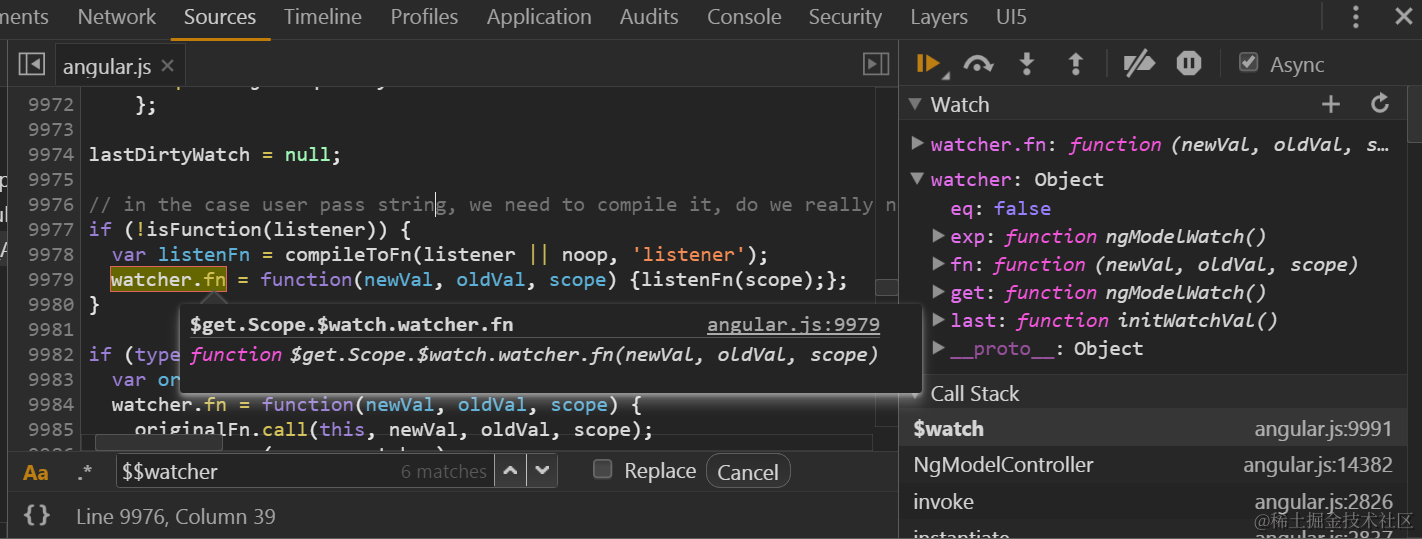Viewport: 1422px width, 539px height.
Task: Resume script execution with the play button
Action: pos(927,64)
